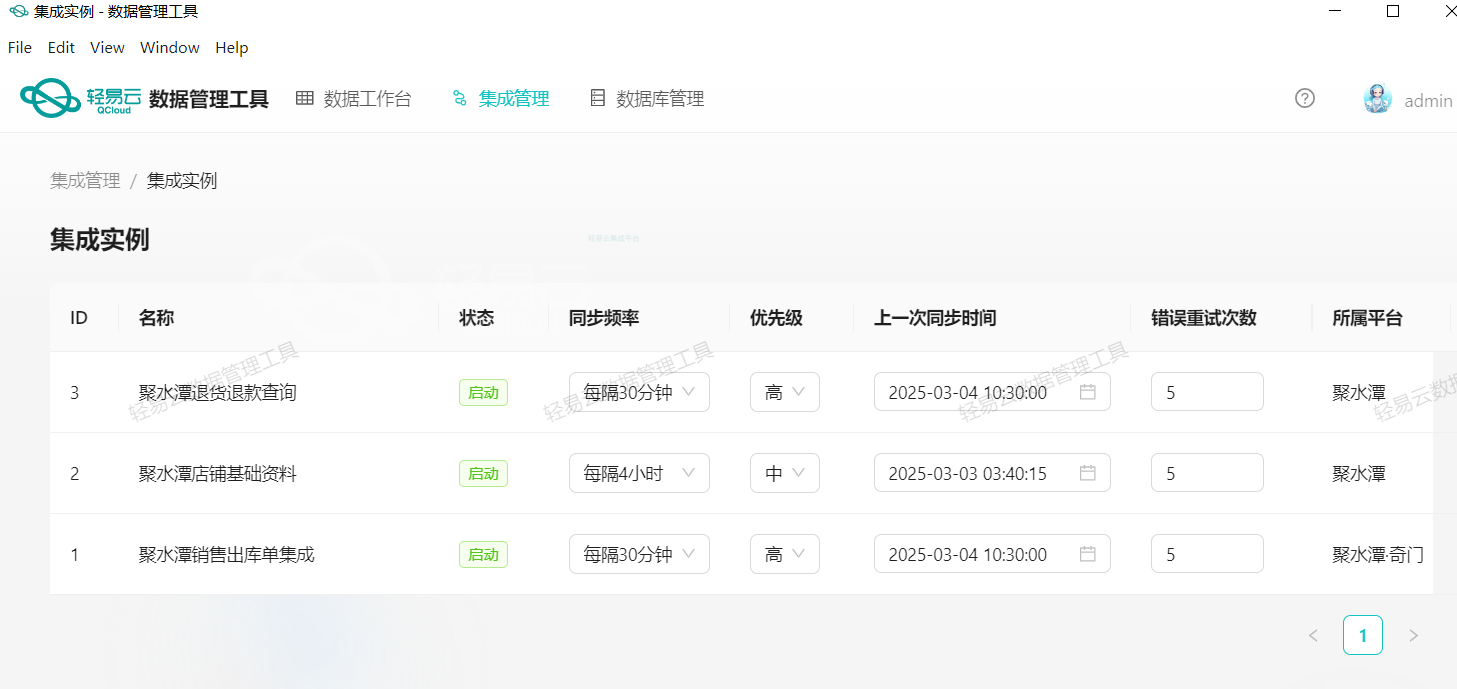The height and width of the screenshot is (689, 1457).
Task: Open the File menu
Action: pyautogui.click(x=20, y=47)
